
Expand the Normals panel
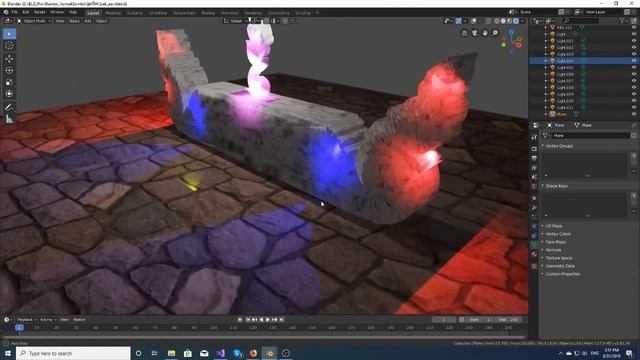(x=553, y=250)
